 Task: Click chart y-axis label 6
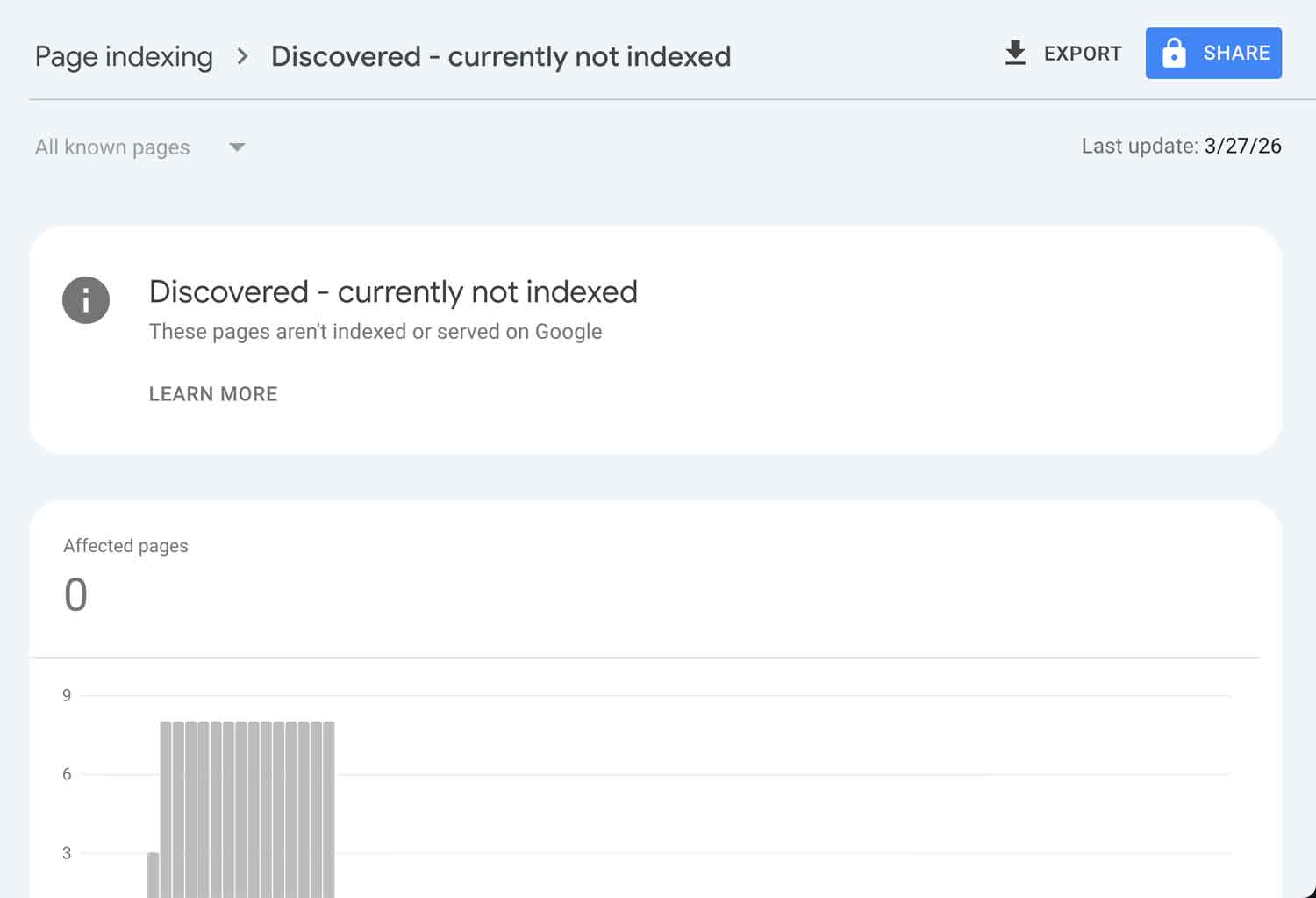coord(67,774)
